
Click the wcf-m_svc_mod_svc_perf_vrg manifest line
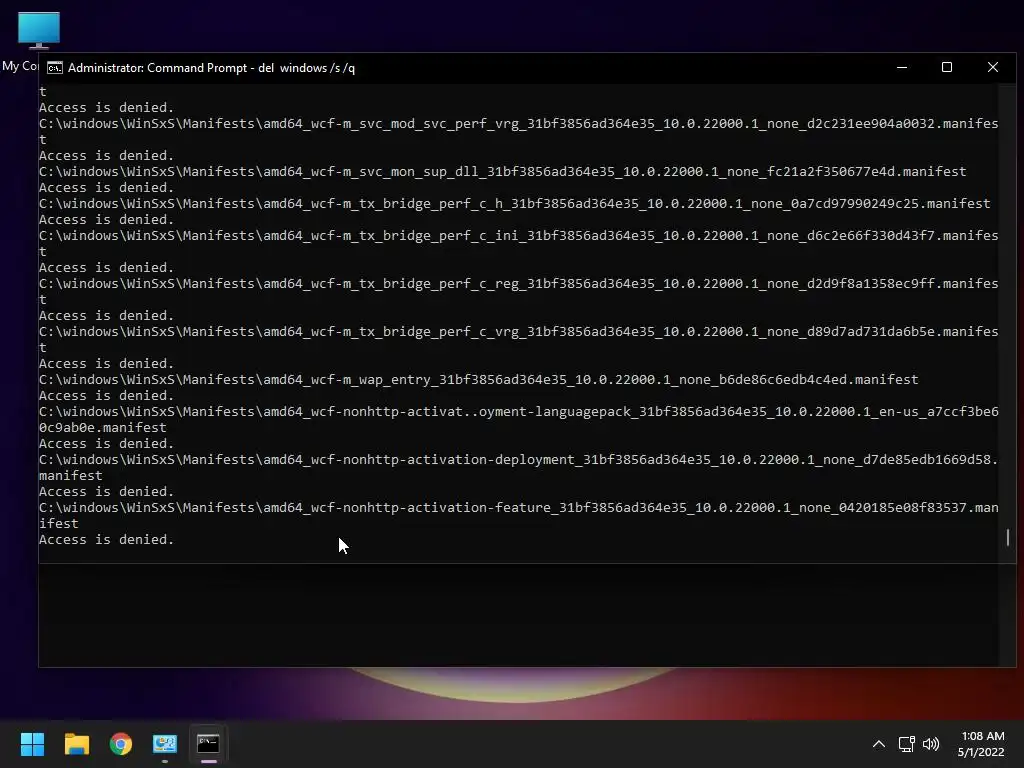tap(519, 123)
